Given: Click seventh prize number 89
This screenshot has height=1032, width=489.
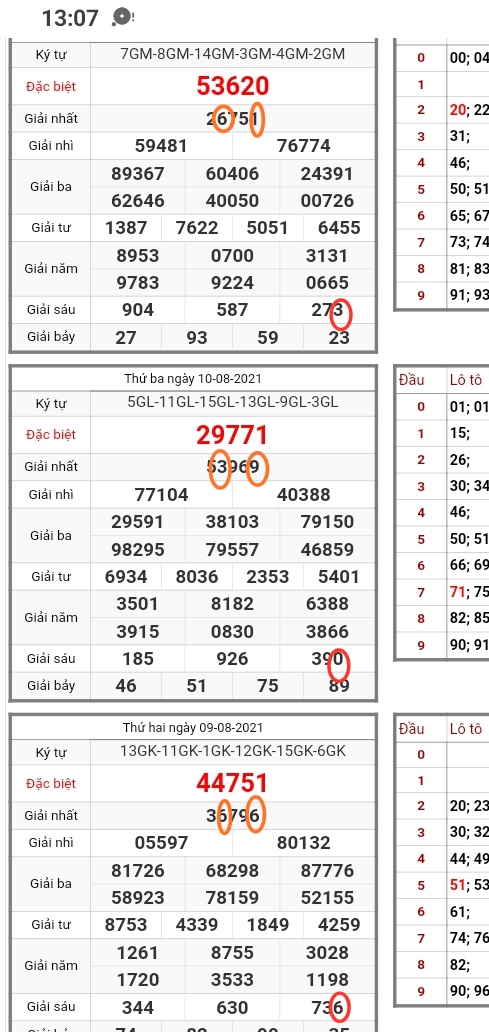Looking at the screenshot, I should [x=339, y=686].
